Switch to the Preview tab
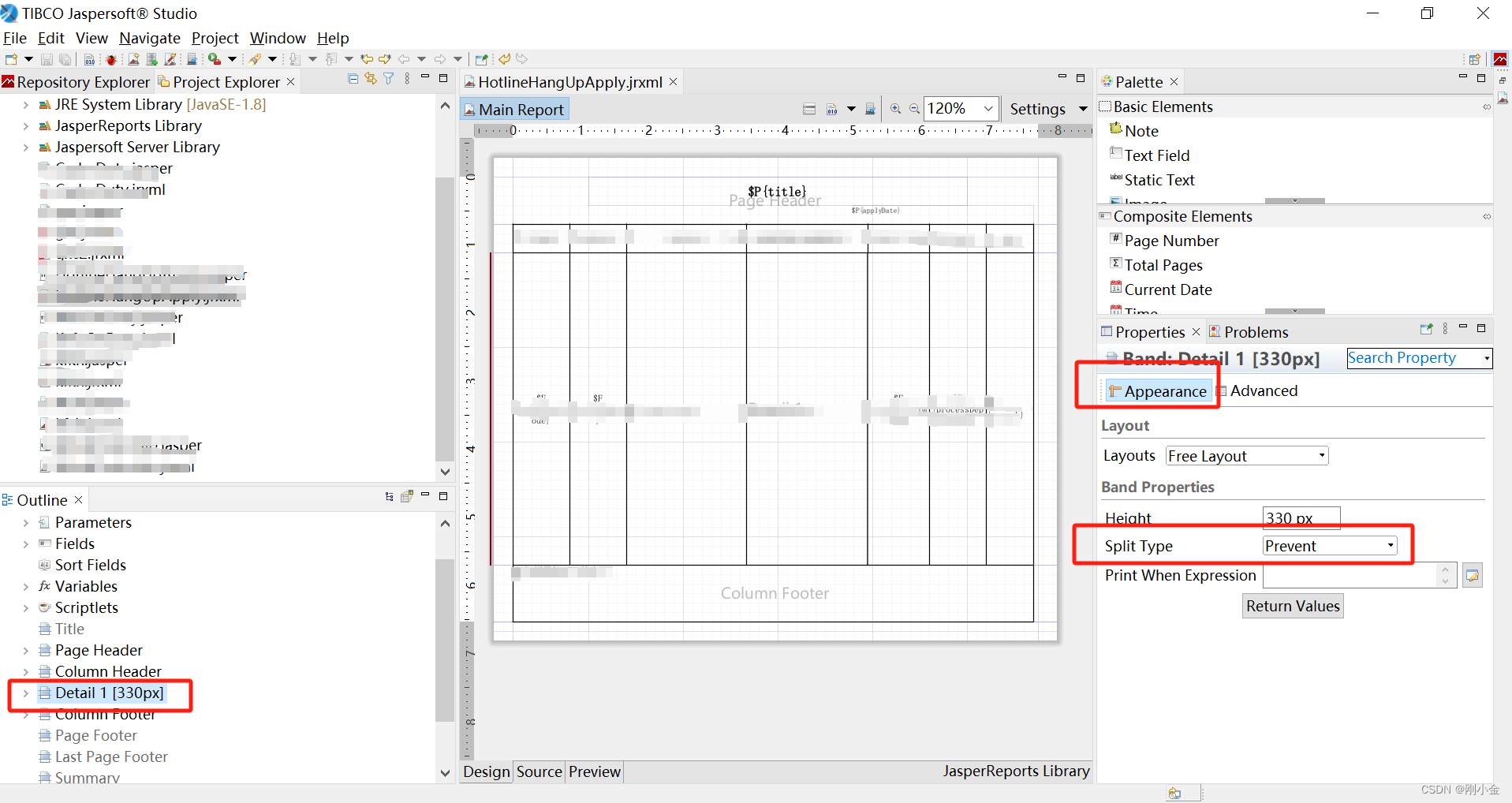Screen dimensions: 1512x803 pos(595,771)
